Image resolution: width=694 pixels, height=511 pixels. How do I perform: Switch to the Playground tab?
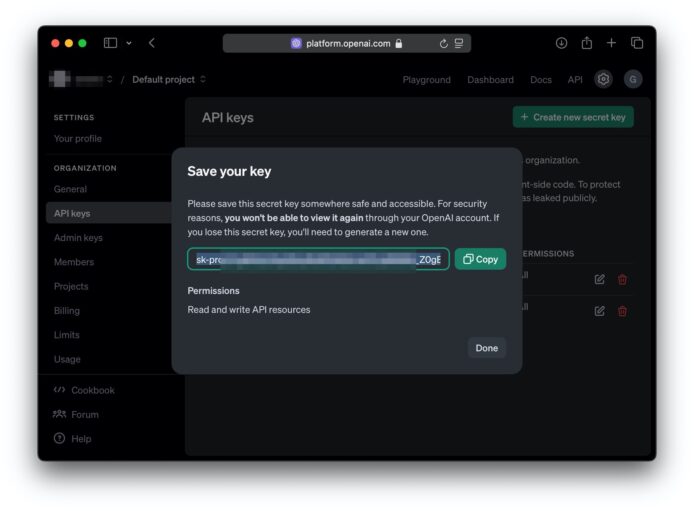pyautogui.click(x=426, y=80)
